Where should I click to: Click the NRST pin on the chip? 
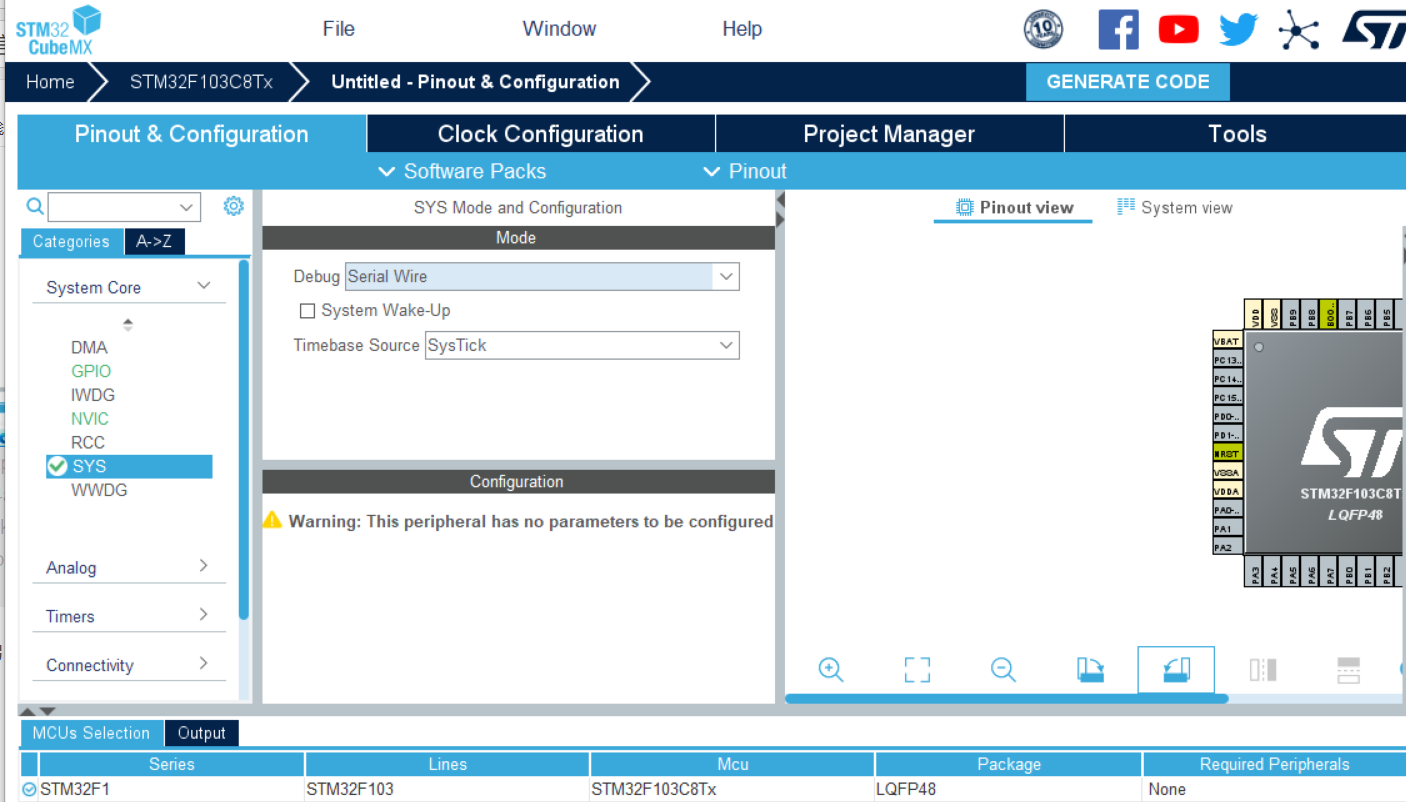(1227, 453)
